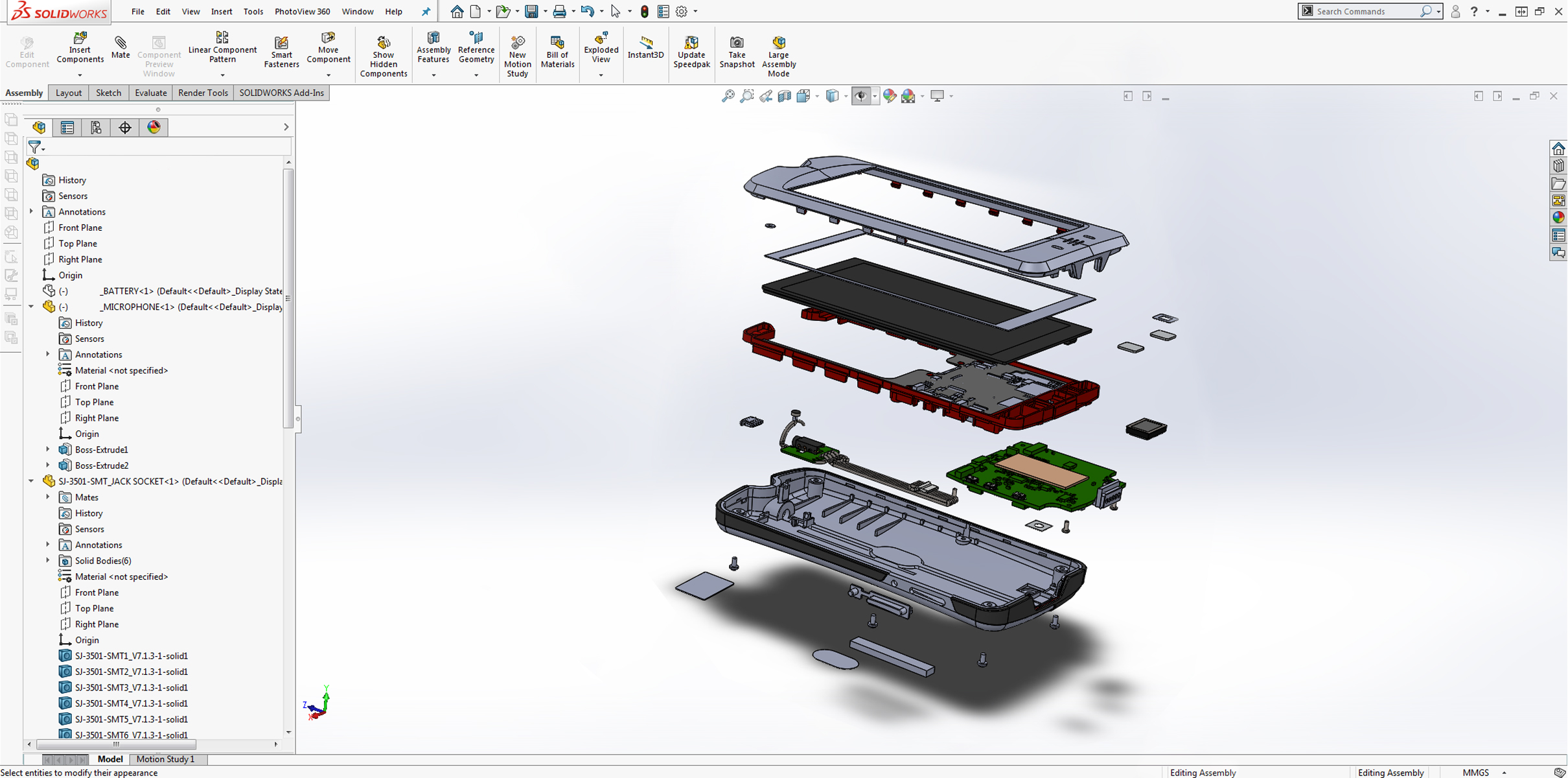Click Zoom to Fit icon

click(x=728, y=96)
